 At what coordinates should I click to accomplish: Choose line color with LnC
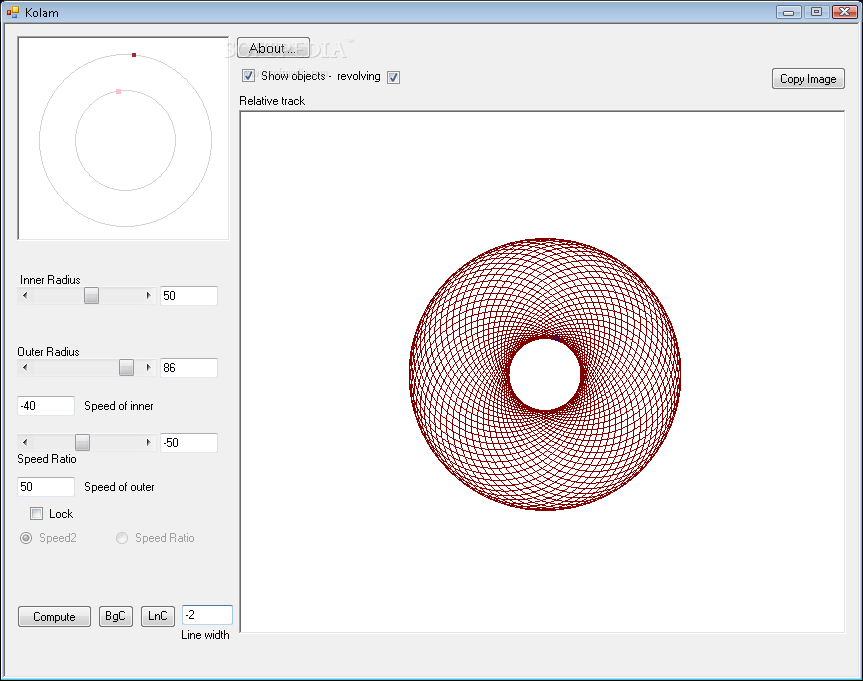(x=157, y=616)
